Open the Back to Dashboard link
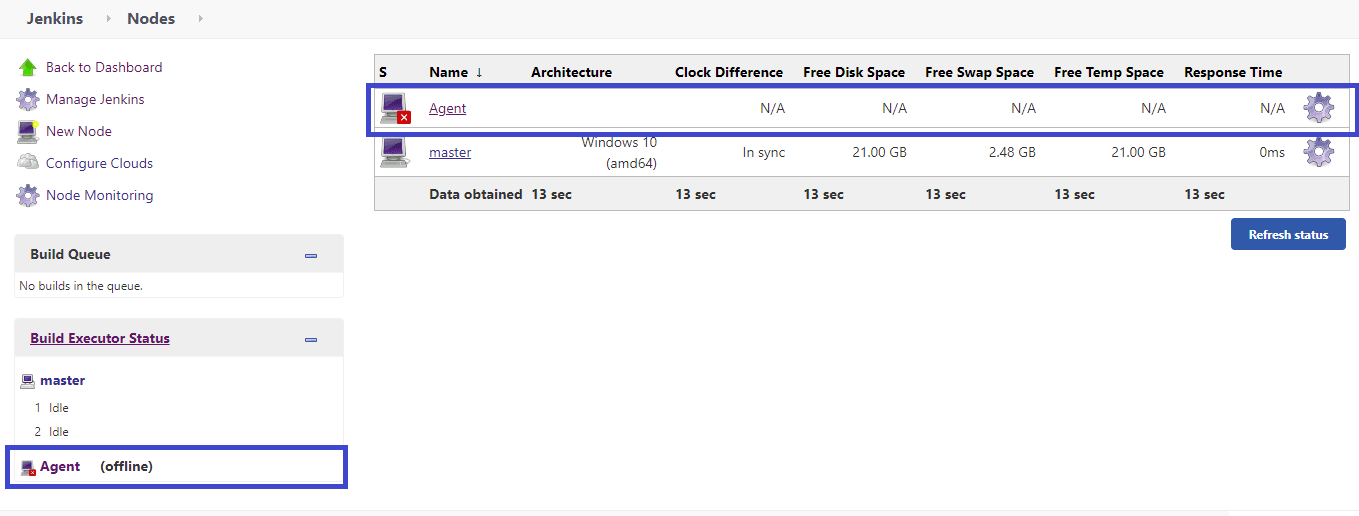Image resolution: width=1359 pixels, height=516 pixels. pyautogui.click(x=104, y=67)
